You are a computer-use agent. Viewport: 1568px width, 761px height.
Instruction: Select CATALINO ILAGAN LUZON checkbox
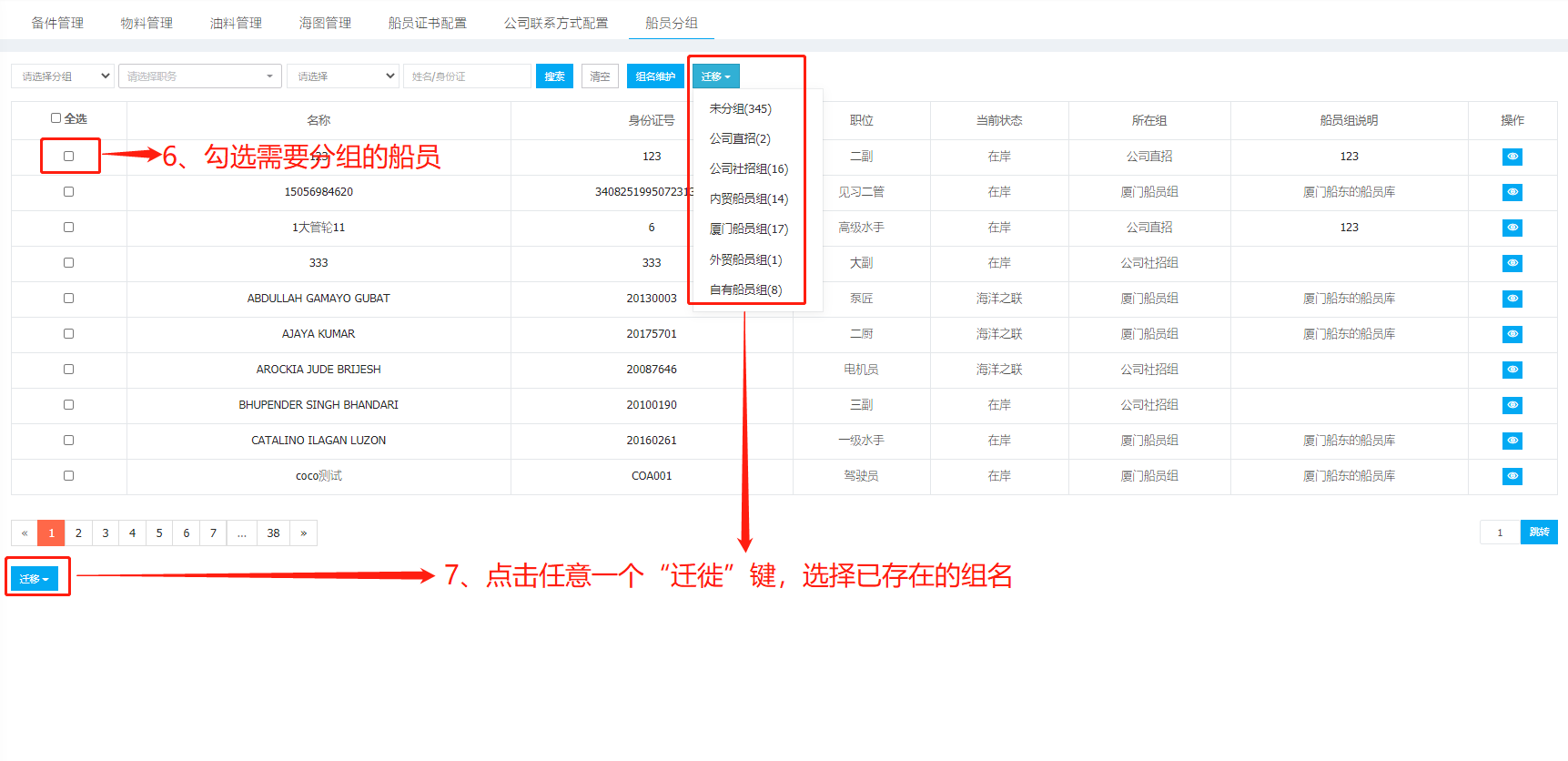click(68, 441)
